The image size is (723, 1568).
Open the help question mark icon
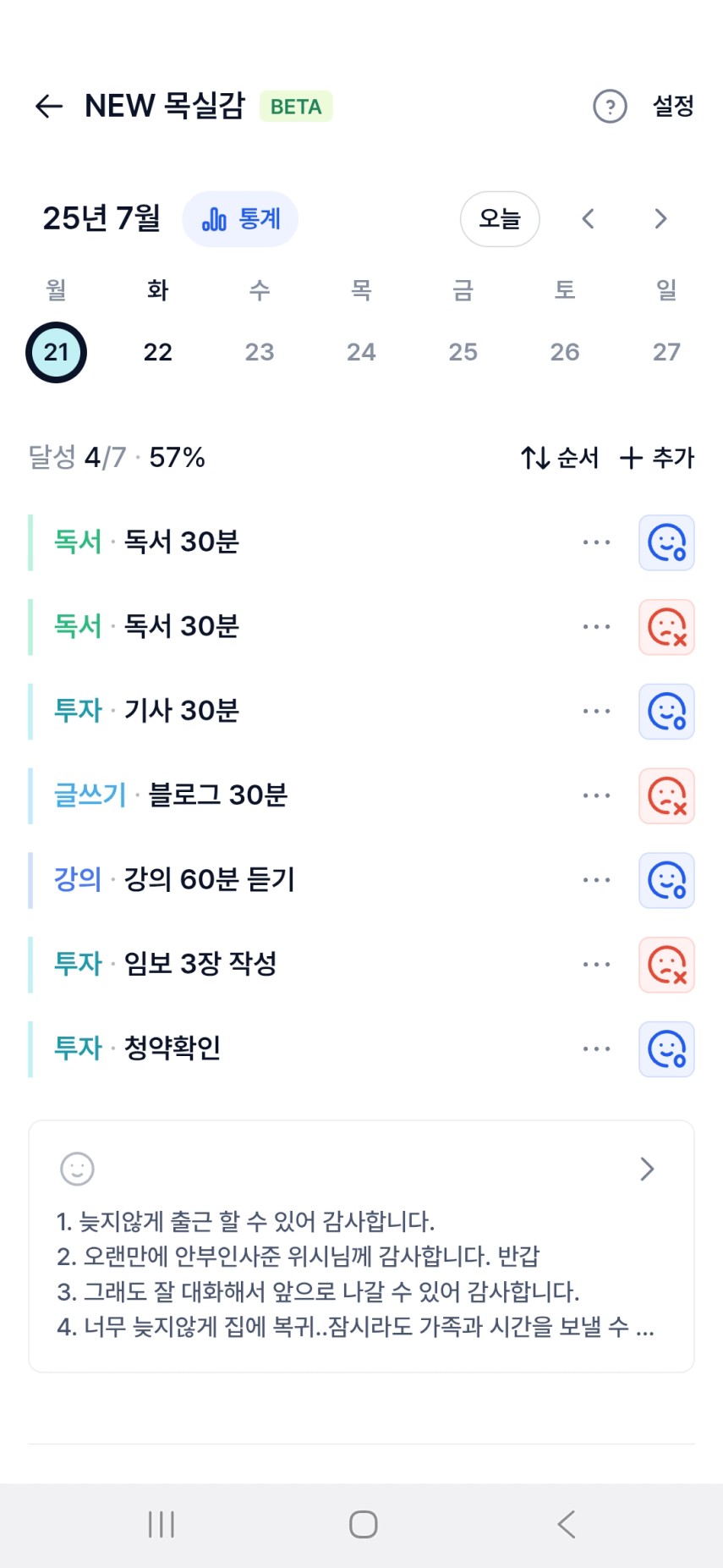tap(610, 107)
